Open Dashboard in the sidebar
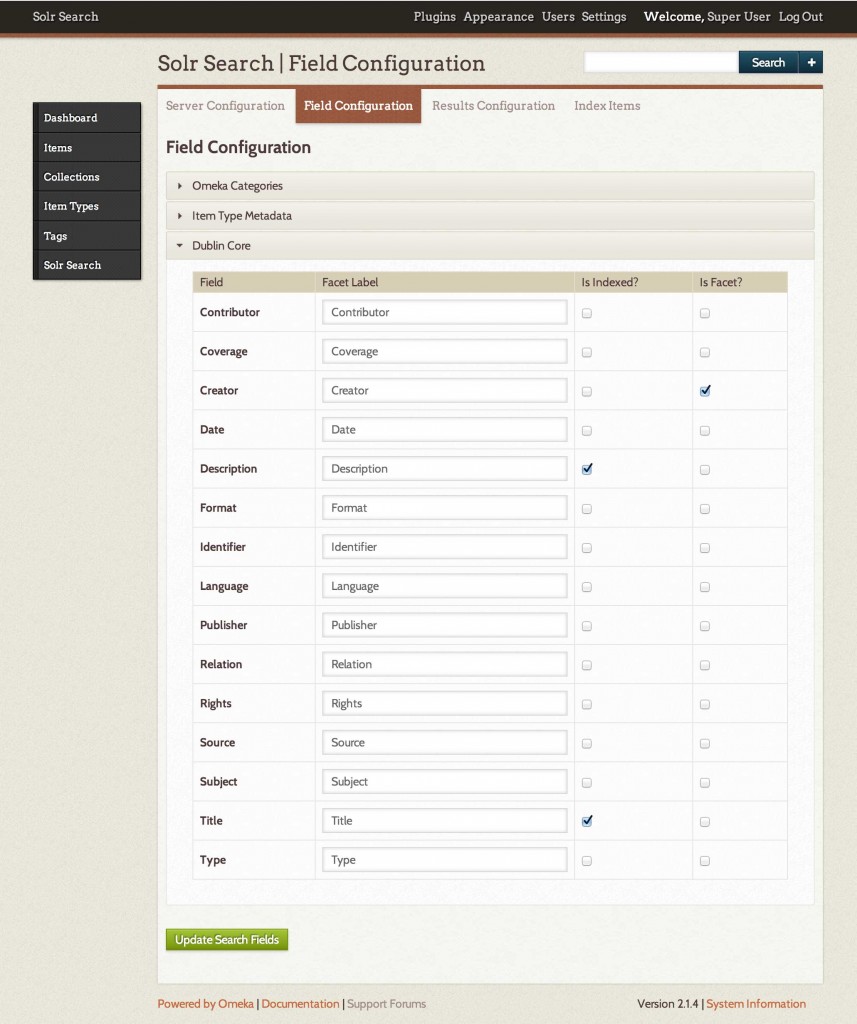The height and width of the screenshot is (1024, 857). [x=87, y=118]
